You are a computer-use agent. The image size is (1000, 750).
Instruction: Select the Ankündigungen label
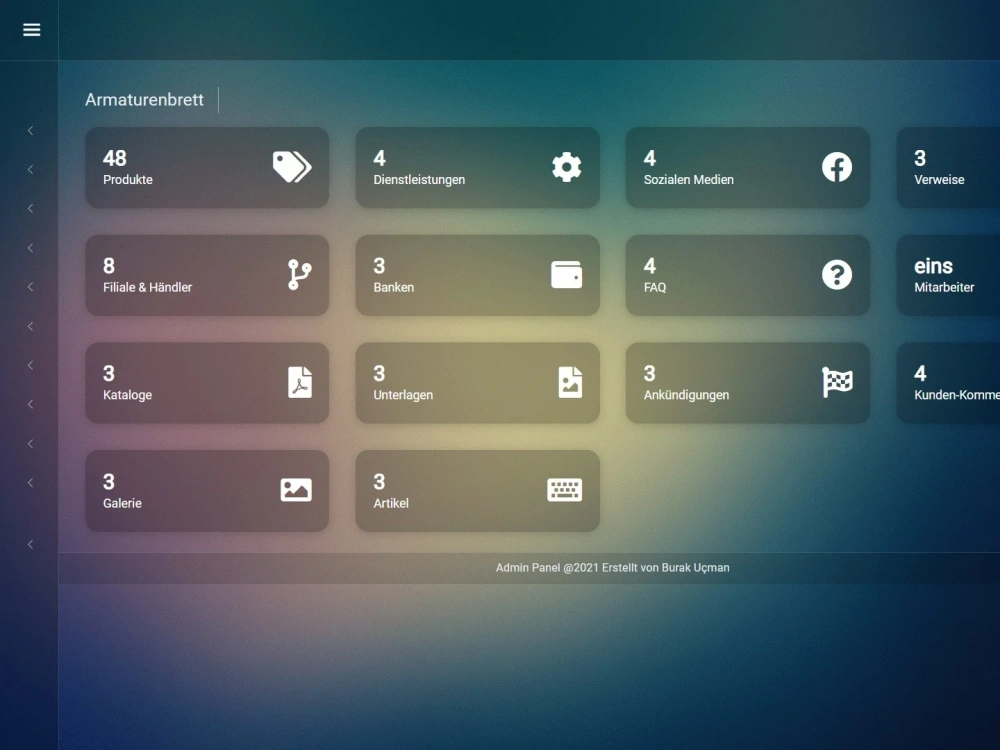click(686, 395)
